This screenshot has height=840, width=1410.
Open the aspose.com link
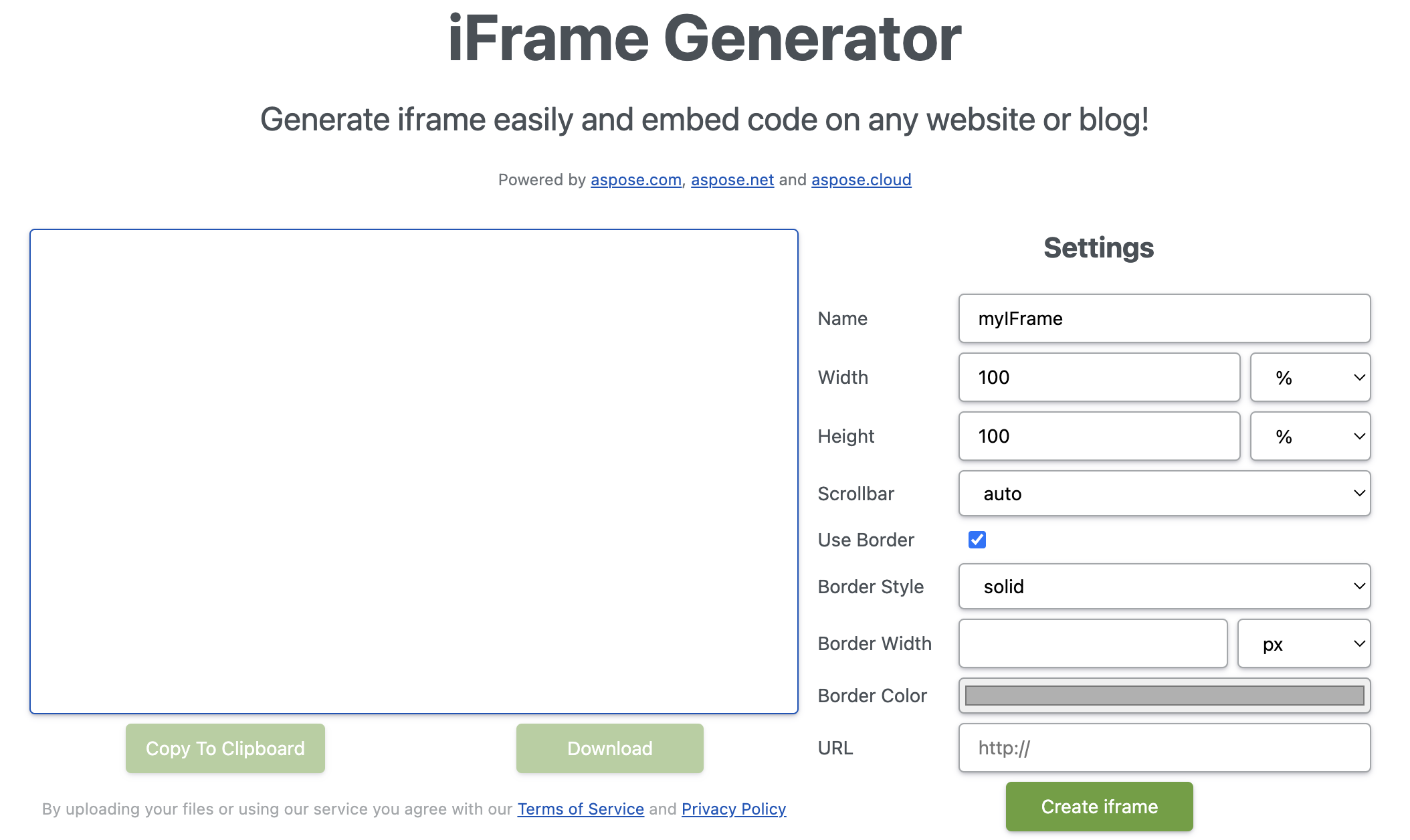(x=635, y=179)
